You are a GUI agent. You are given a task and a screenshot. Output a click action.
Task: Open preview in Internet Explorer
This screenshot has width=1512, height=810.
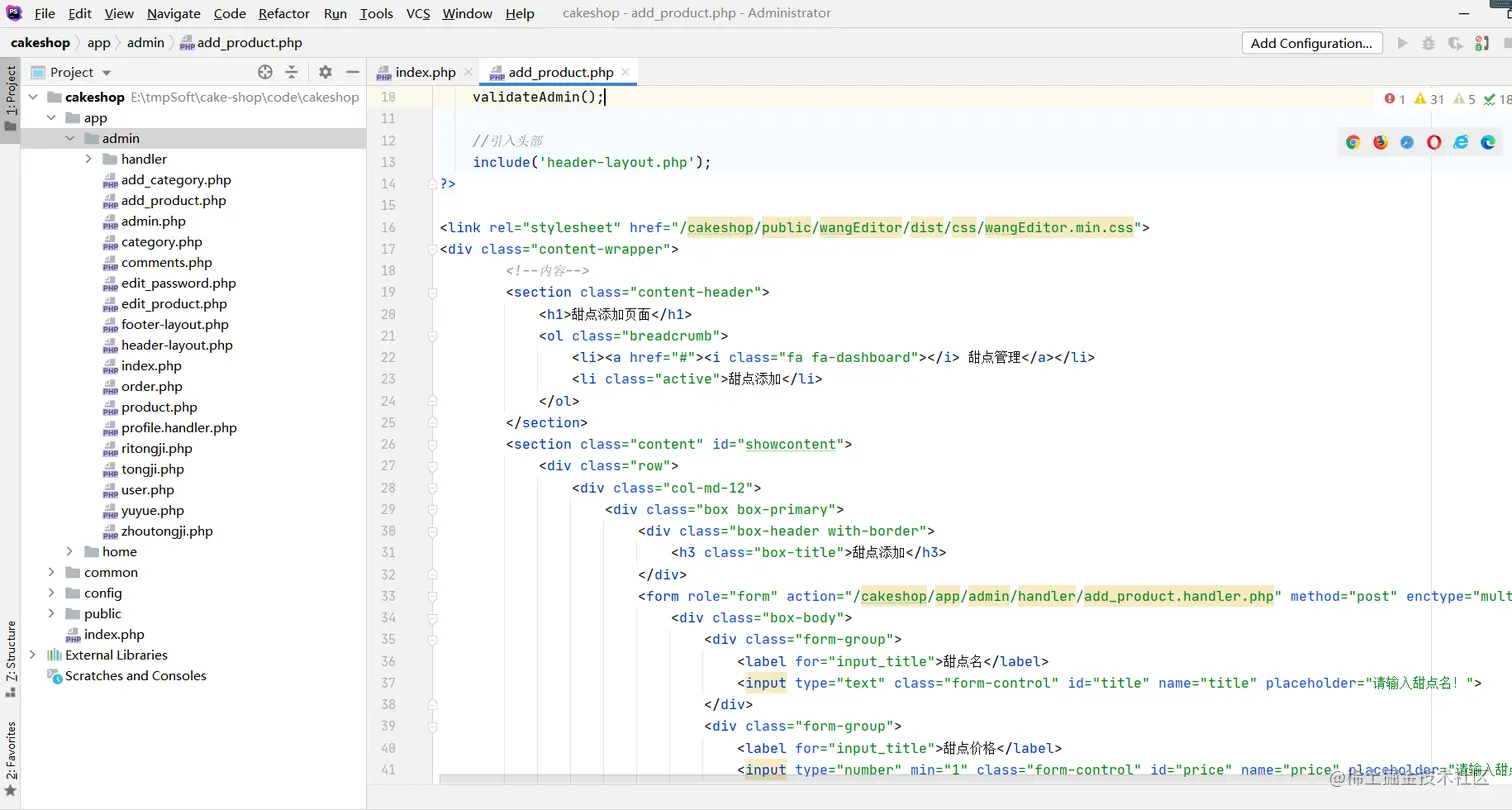click(x=1461, y=142)
